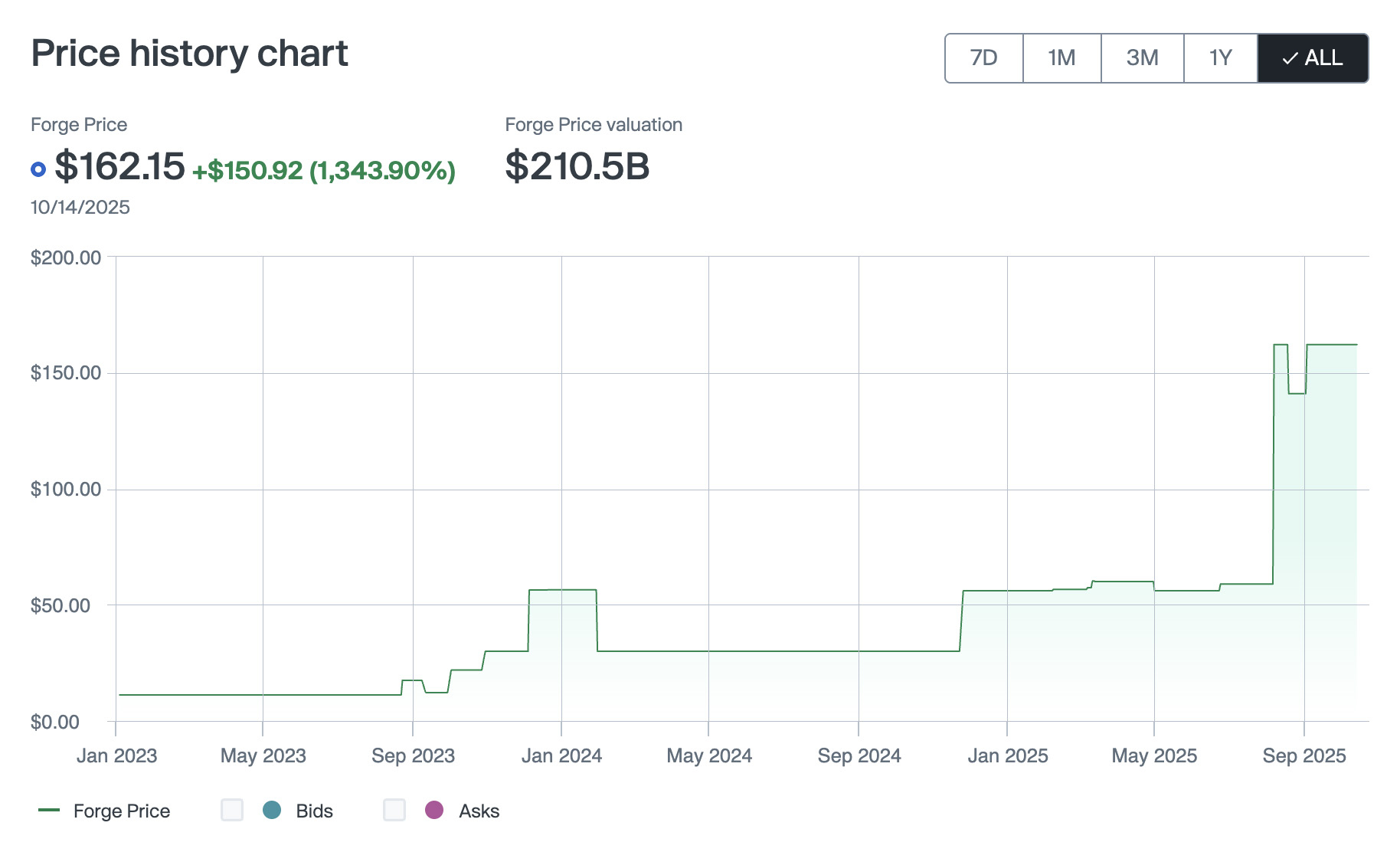
Task: Click the checkmark icon on ALL
Action: pos(1290,58)
